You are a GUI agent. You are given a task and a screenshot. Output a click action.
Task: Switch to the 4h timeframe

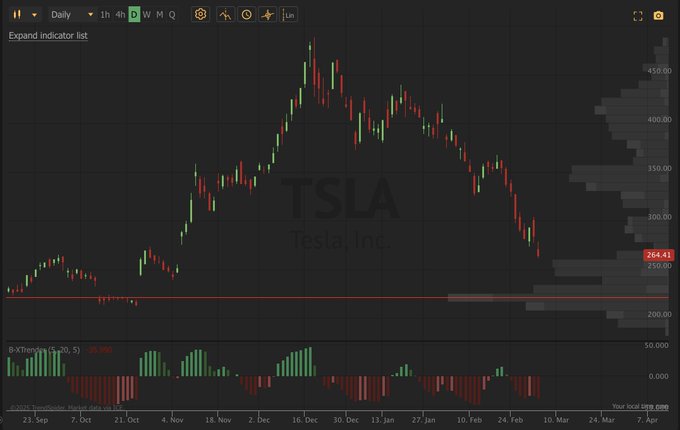120,15
